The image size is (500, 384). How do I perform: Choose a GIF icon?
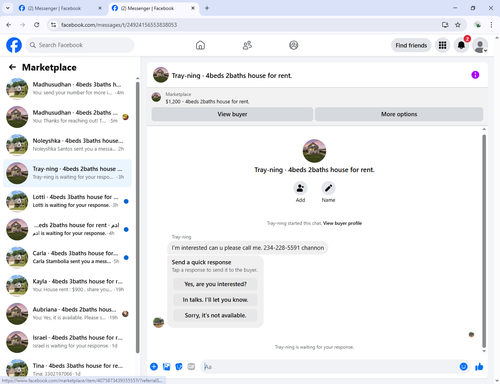191,367
